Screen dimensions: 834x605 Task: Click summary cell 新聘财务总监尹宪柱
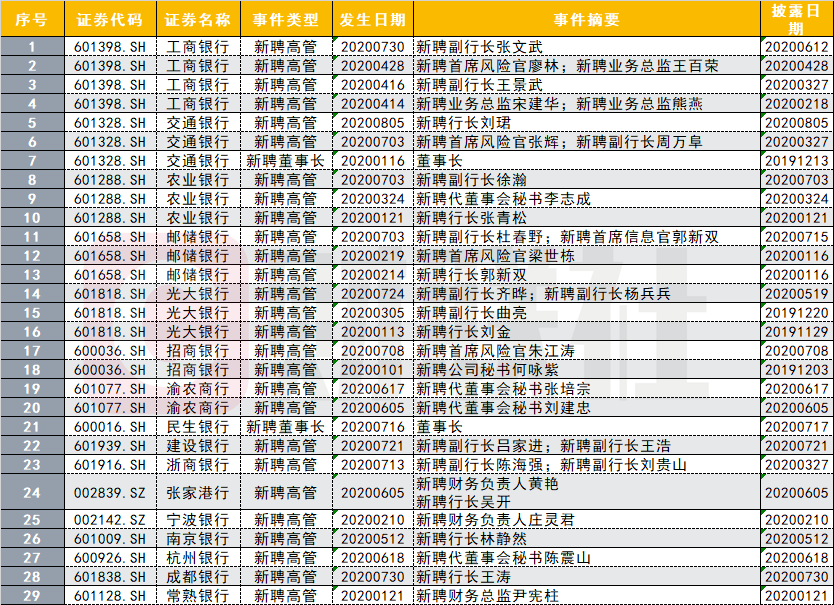coord(587,596)
